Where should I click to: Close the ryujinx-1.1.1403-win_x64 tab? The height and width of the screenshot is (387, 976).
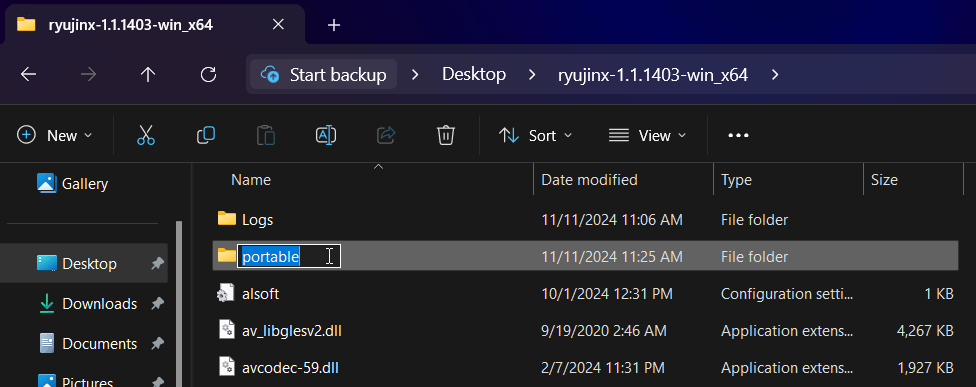click(x=278, y=24)
